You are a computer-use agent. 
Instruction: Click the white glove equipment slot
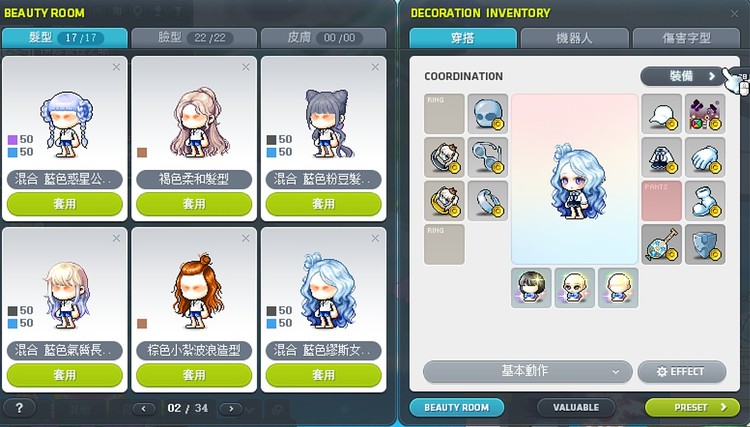pyautogui.click(x=705, y=157)
